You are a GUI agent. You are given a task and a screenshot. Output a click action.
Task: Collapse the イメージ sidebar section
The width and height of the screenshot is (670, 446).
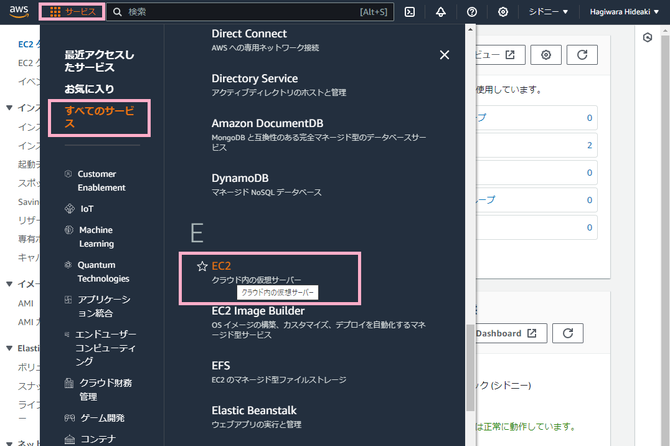pos(9,284)
